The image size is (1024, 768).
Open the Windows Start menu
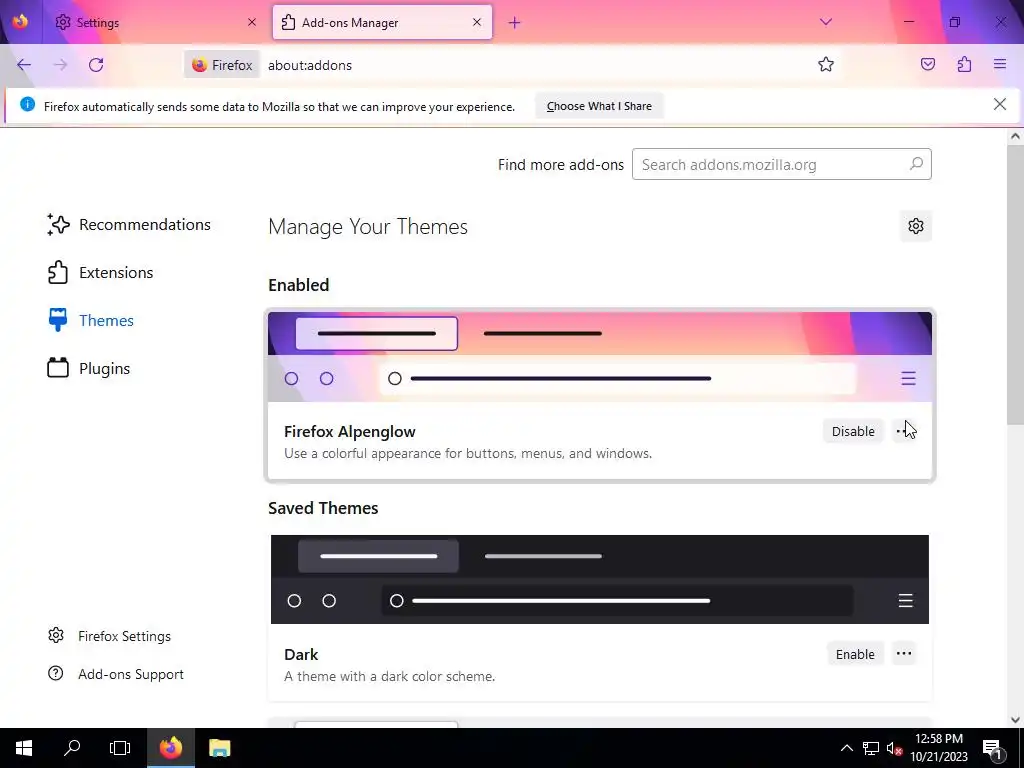pyautogui.click(x=24, y=748)
